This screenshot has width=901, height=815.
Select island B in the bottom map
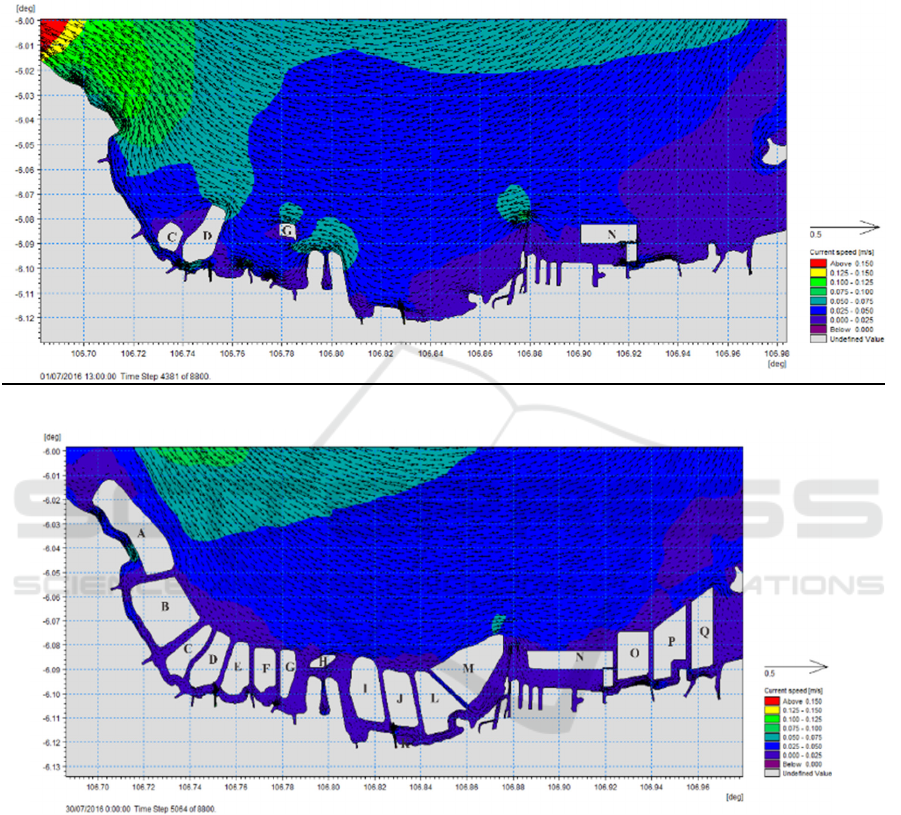[165, 606]
